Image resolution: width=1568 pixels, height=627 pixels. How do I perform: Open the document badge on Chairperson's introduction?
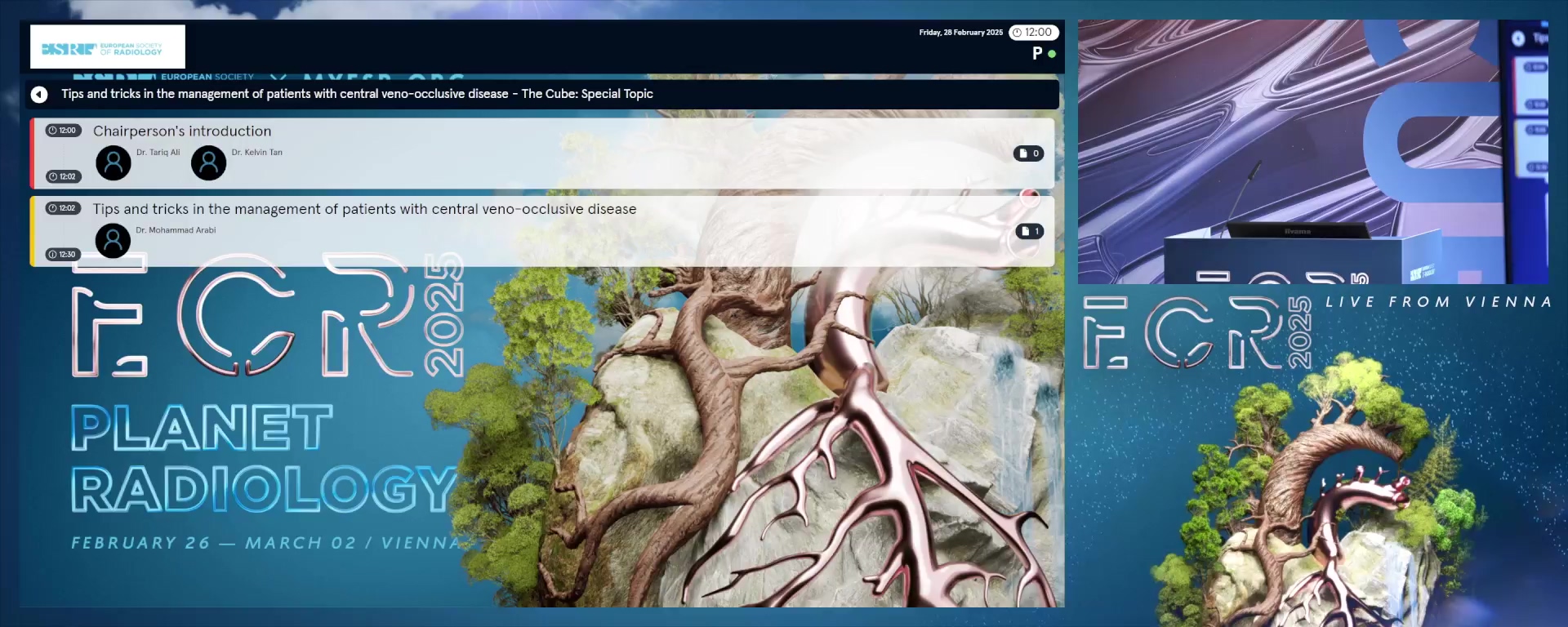point(1028,153)
